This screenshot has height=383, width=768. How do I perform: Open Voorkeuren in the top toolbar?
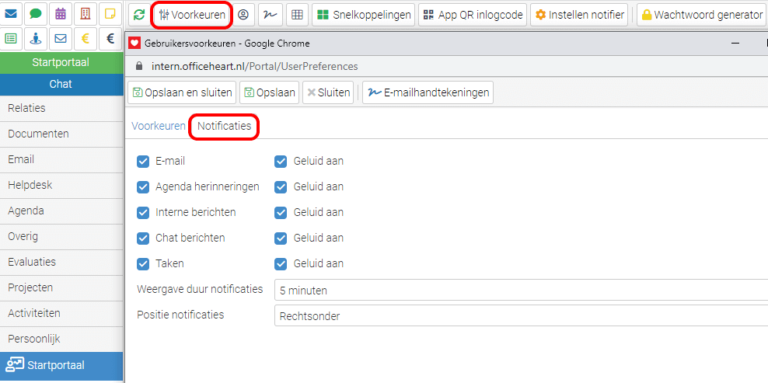click(192, 15)
